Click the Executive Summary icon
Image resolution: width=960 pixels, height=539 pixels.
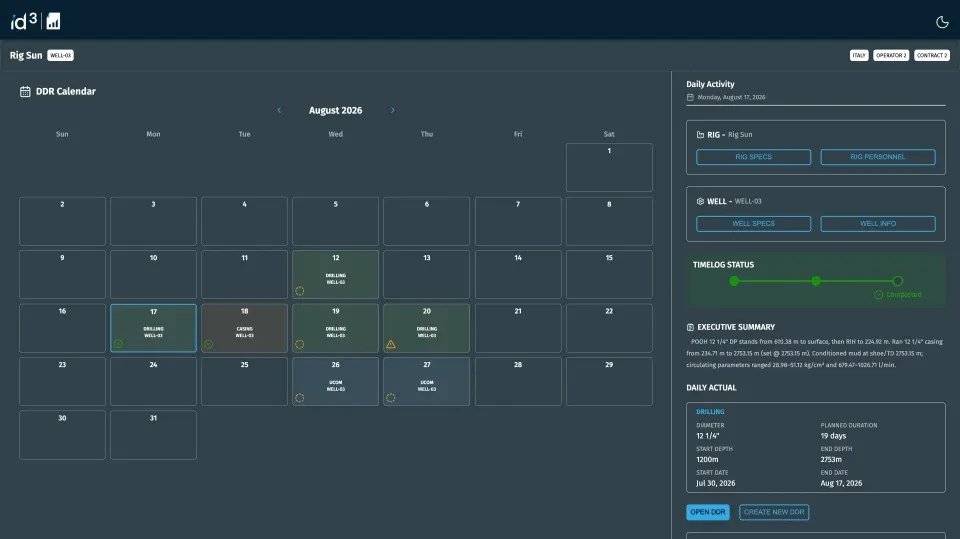point(690,327)
